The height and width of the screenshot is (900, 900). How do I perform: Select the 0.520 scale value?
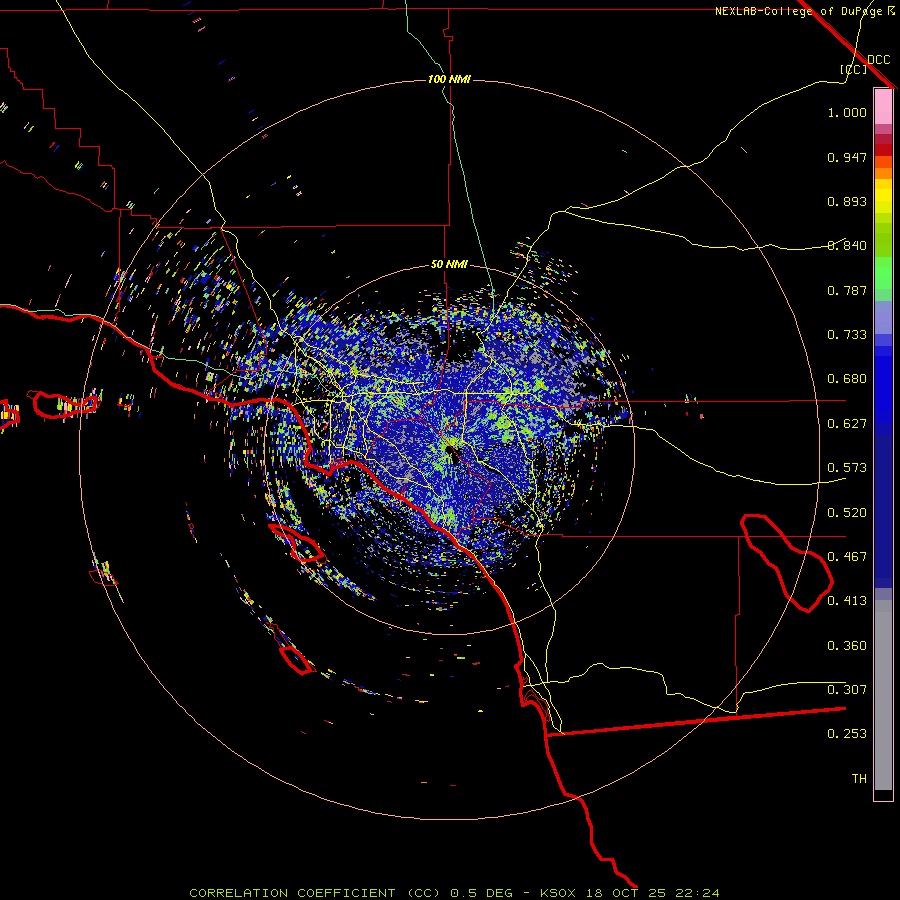(x=847, y=513)
